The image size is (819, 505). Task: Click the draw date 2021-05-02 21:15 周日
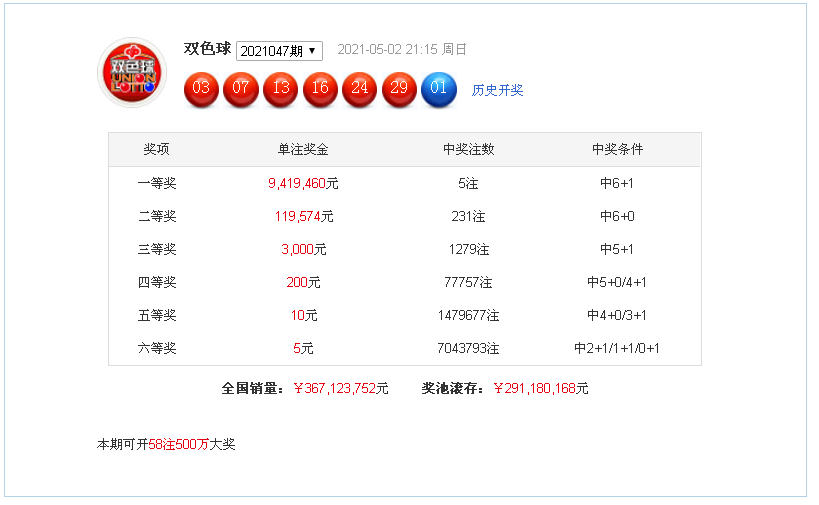coord(402,49)
